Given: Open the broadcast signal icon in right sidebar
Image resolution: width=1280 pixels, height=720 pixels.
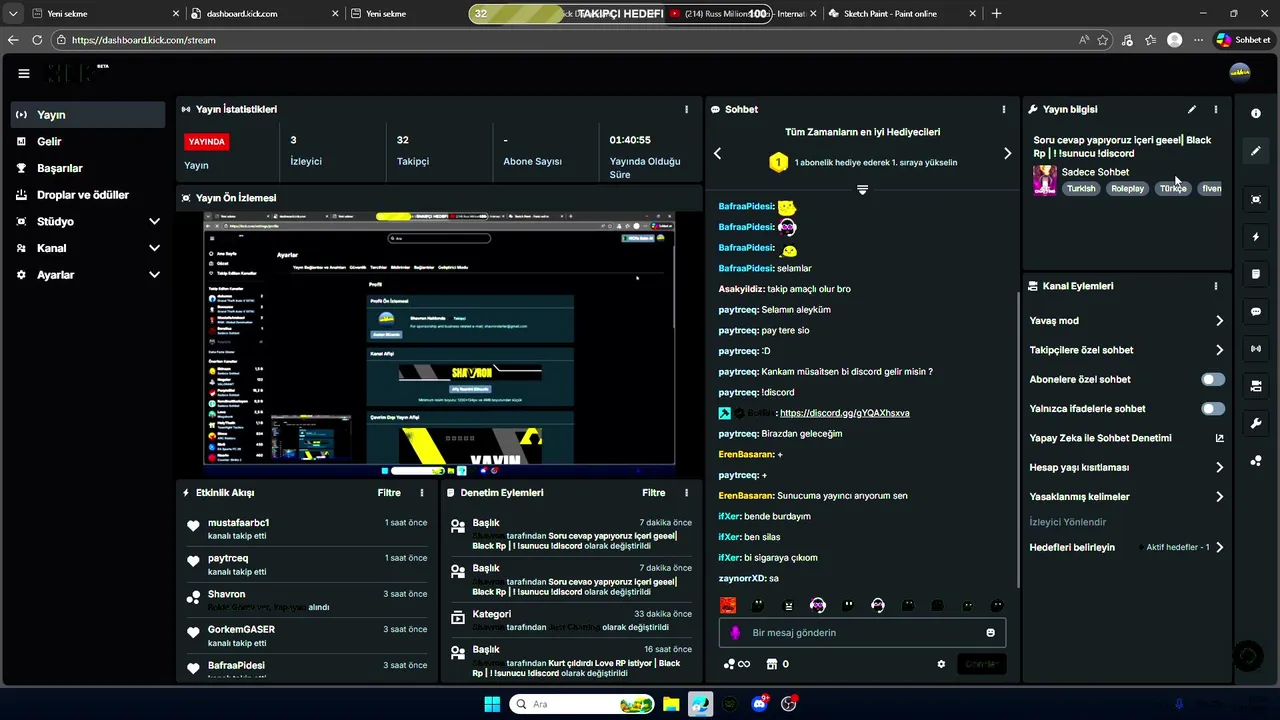Looking at the screenshot, I should (x=1256, y=349).
